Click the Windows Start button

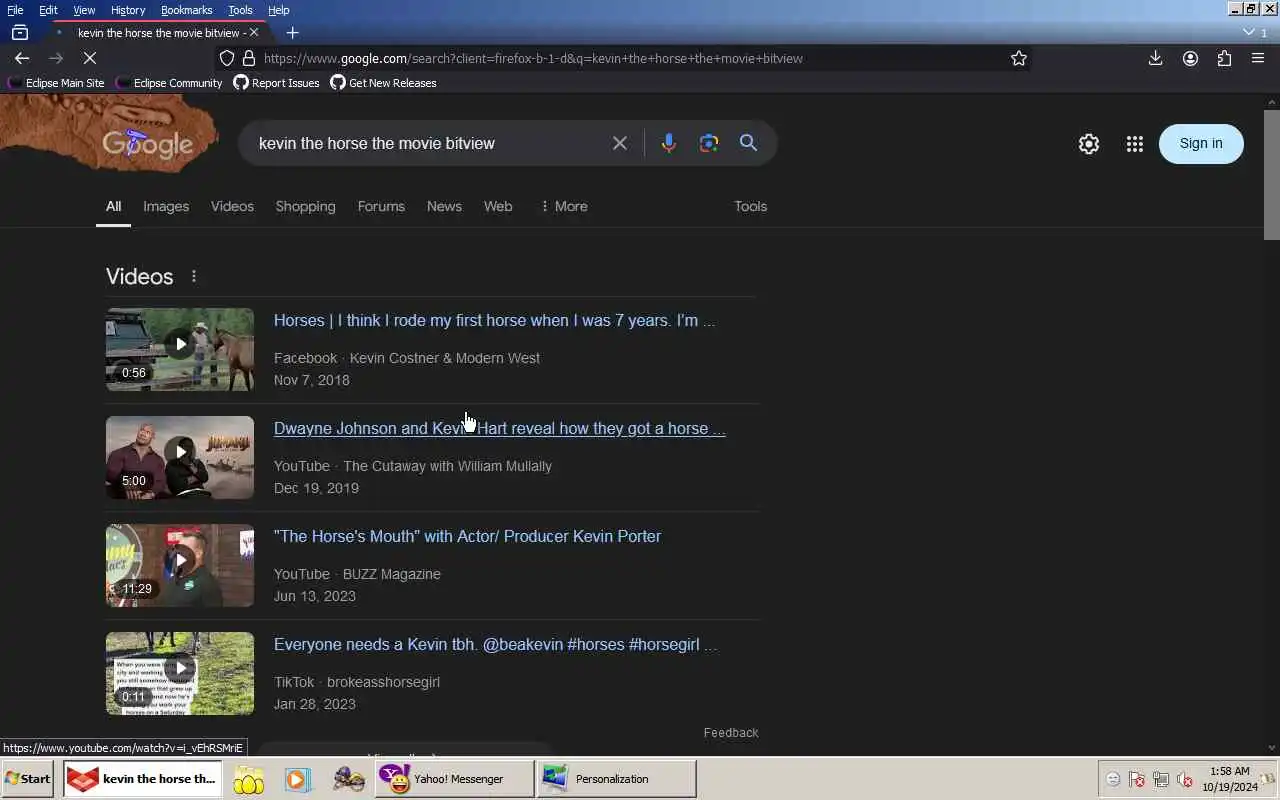(28, 779)
